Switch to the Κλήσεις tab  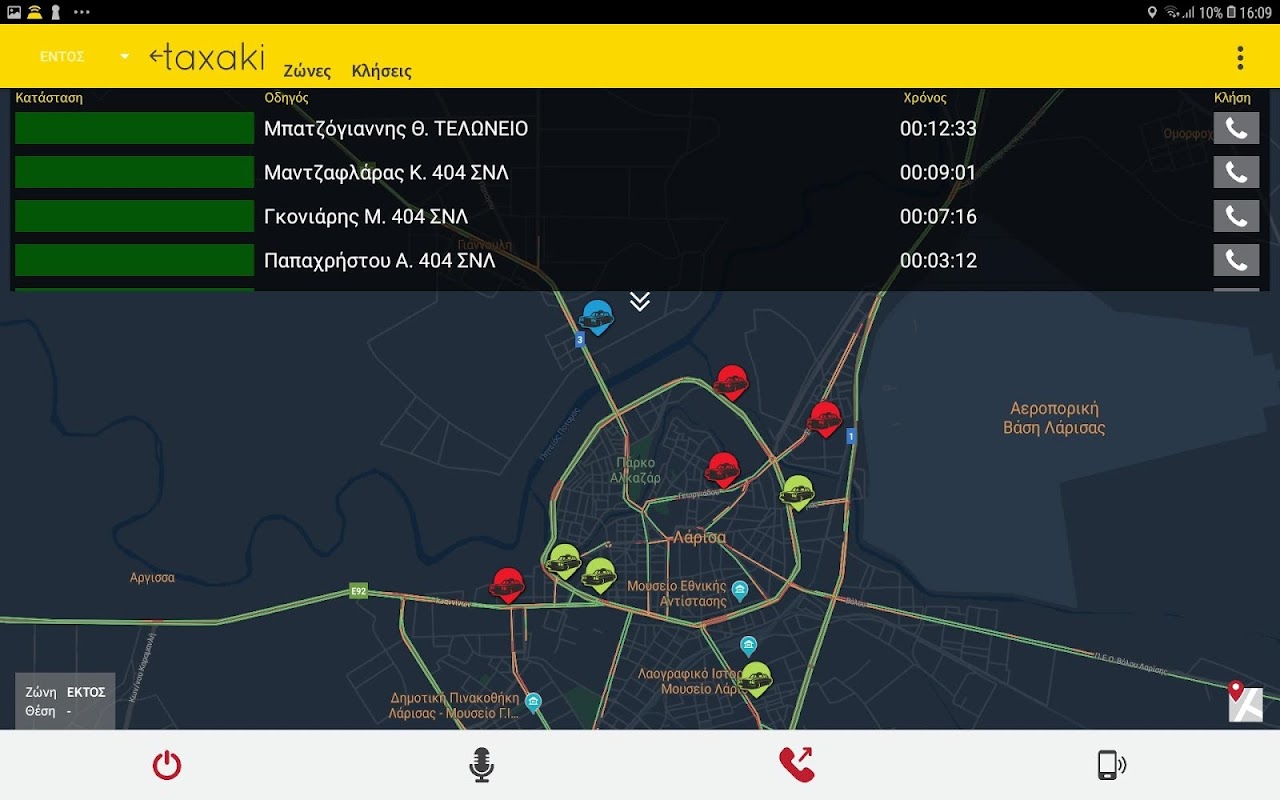click(x=382, y=71)
